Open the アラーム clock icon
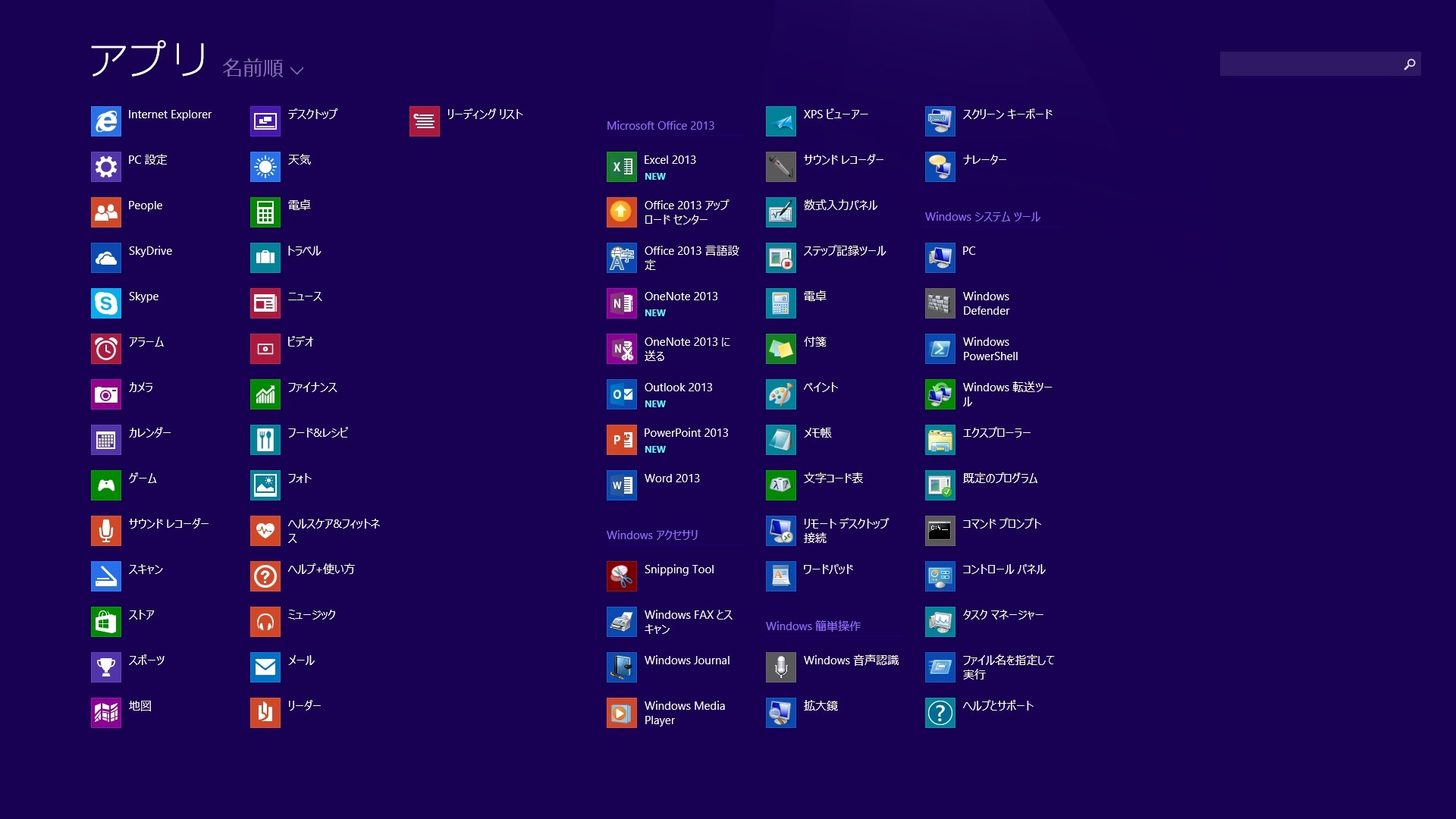This screenshot has width=1456, height=819. pyautogui.click(x=106, y=349)
